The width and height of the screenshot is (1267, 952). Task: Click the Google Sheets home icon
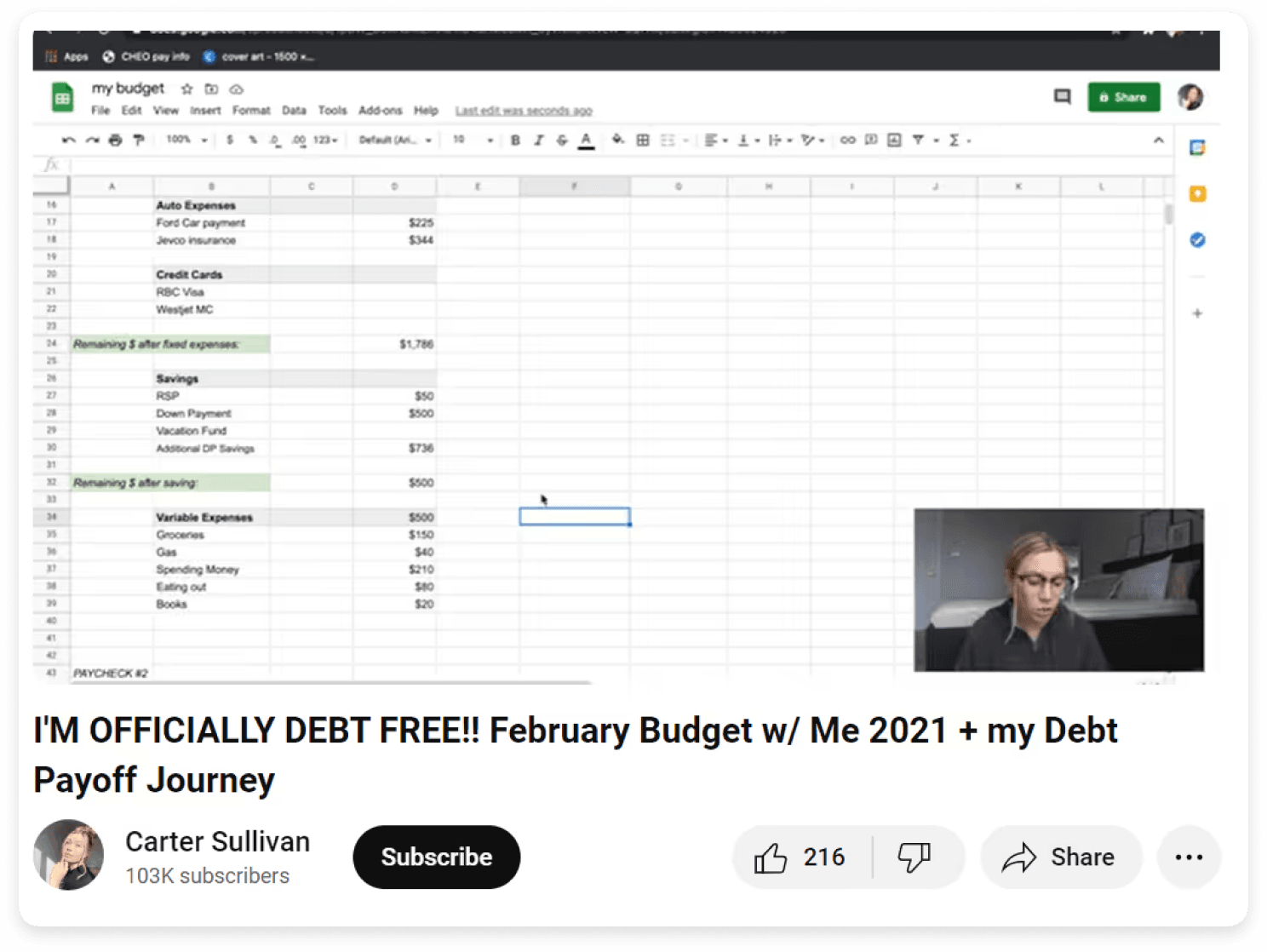62,98
